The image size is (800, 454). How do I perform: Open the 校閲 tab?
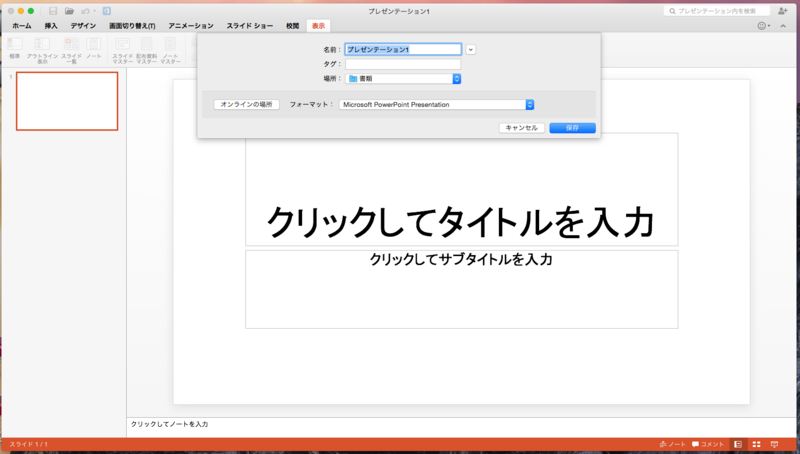[292, 26]
